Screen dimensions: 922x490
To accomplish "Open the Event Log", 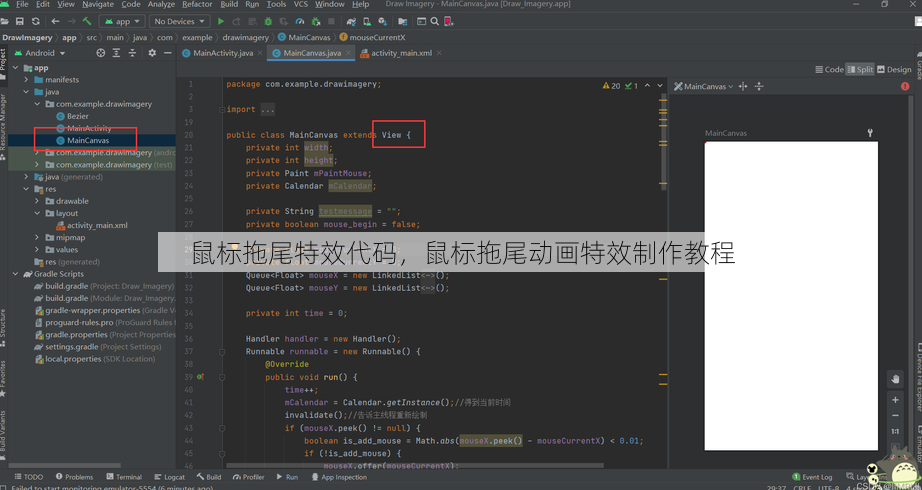I will [812, 477].
